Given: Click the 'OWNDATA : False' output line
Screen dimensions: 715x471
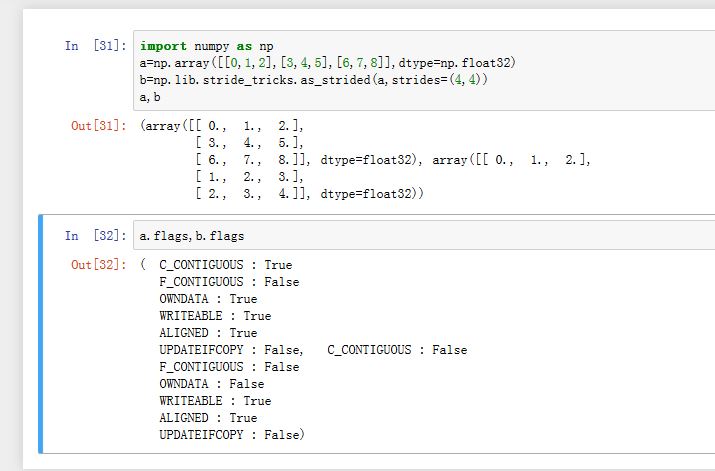Looking at the screenshot, I should pyautogui.click(x=211, y=384).
